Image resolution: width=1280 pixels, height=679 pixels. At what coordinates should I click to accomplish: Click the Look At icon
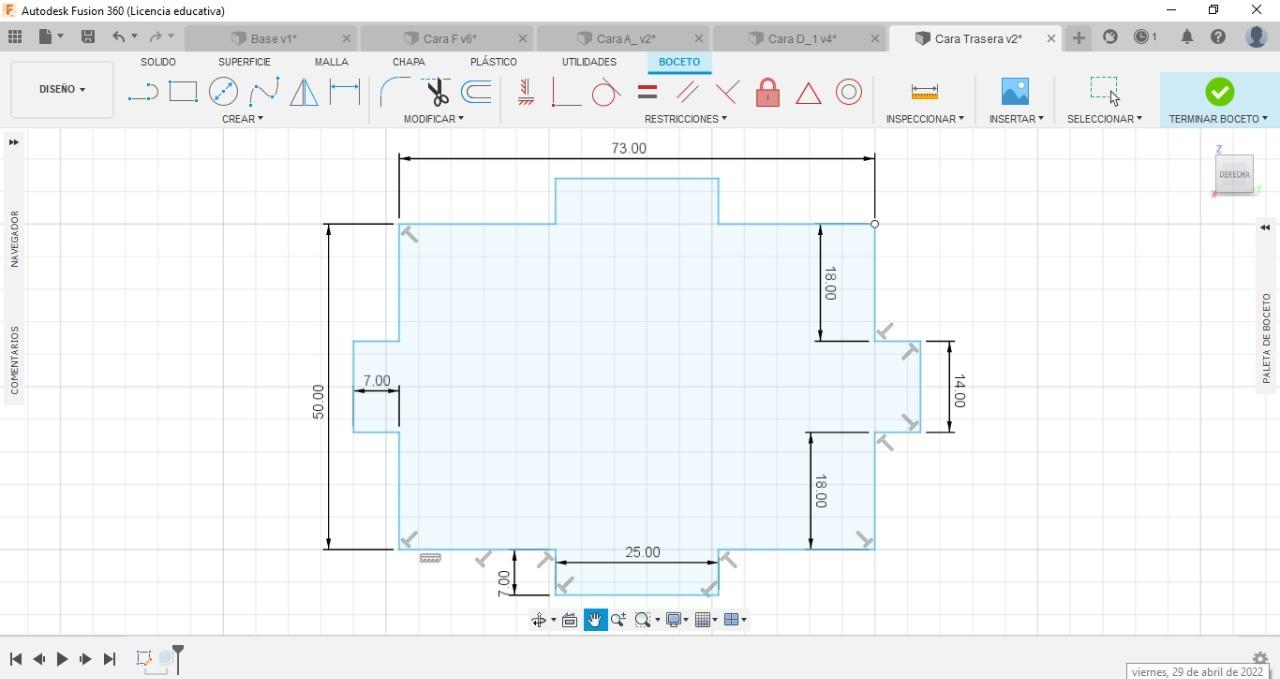click(x=570, y=620)
